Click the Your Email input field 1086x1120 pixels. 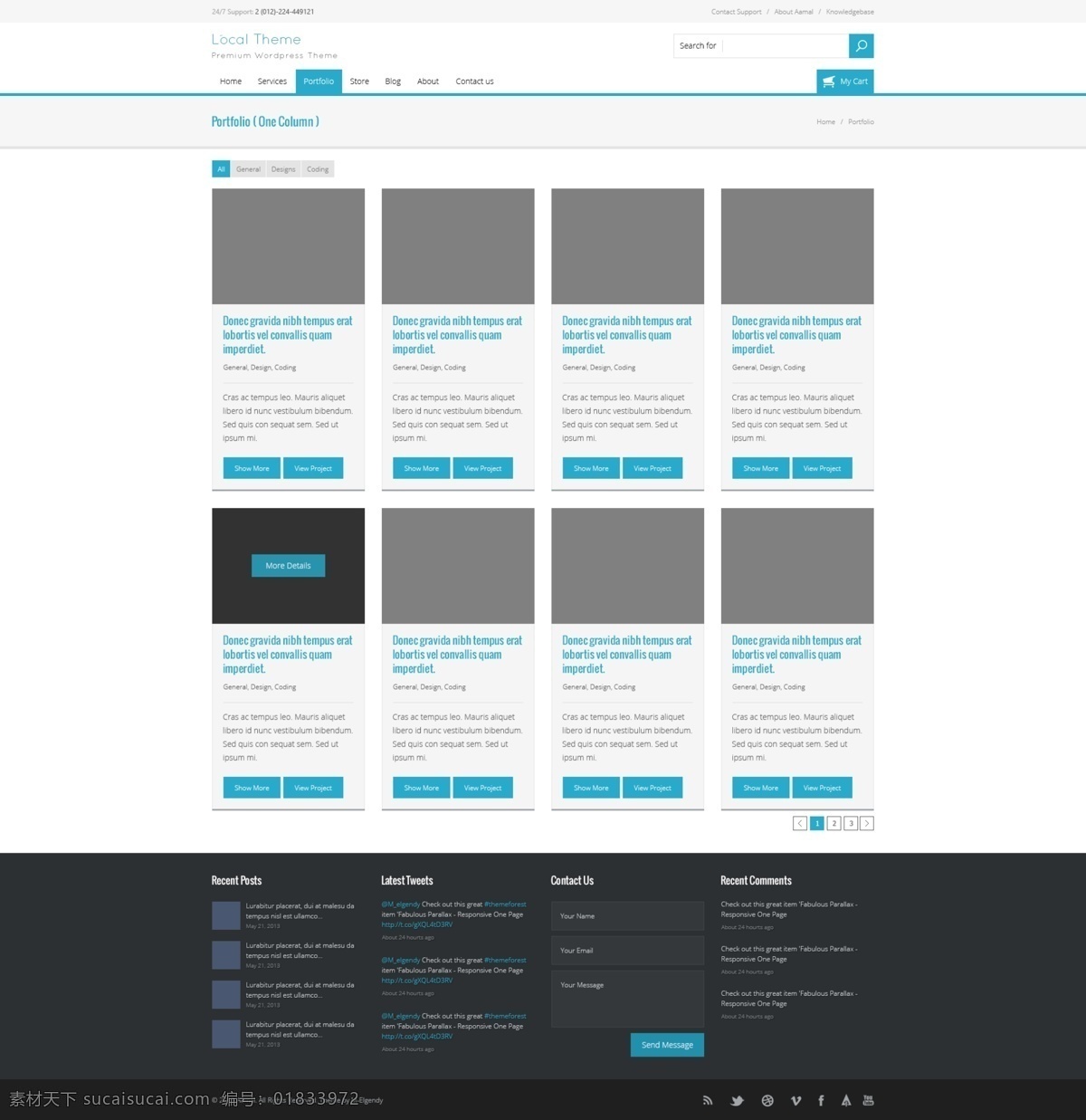pyautogui.click(x=627, y=951)
